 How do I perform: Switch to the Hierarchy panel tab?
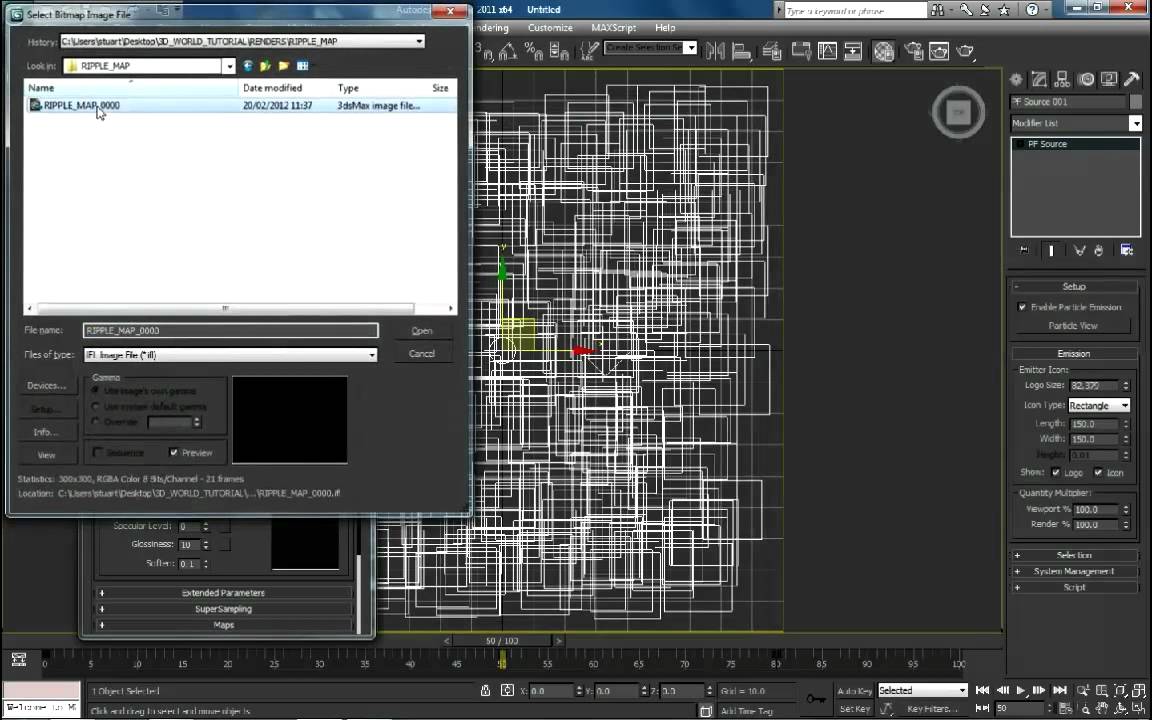1062,79
